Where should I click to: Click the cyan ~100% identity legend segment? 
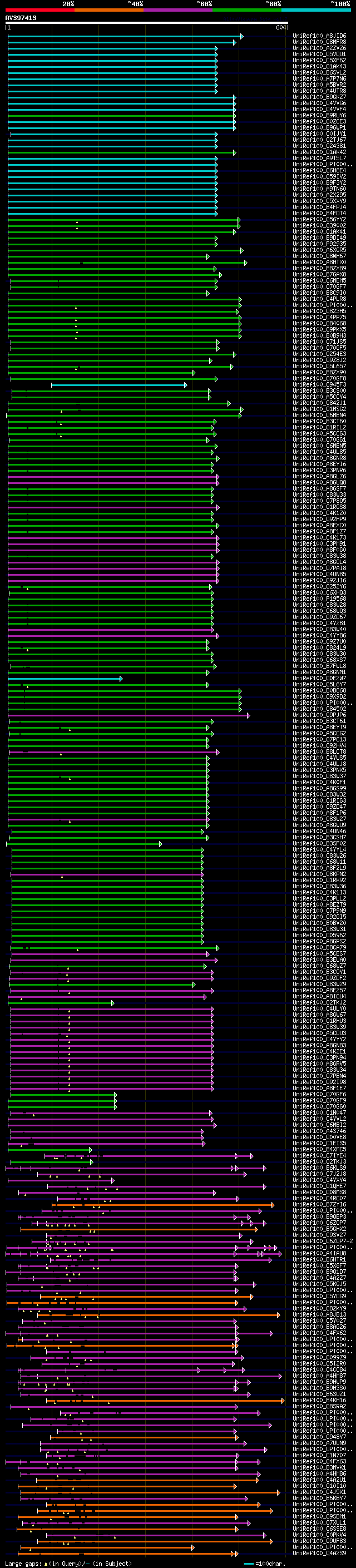coord(317,10)
